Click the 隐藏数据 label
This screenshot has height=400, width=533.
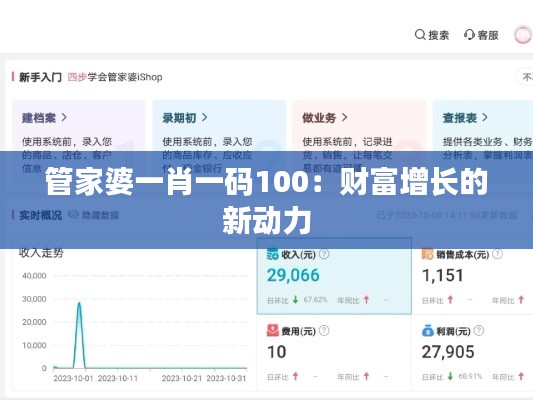tap(100, 215)
